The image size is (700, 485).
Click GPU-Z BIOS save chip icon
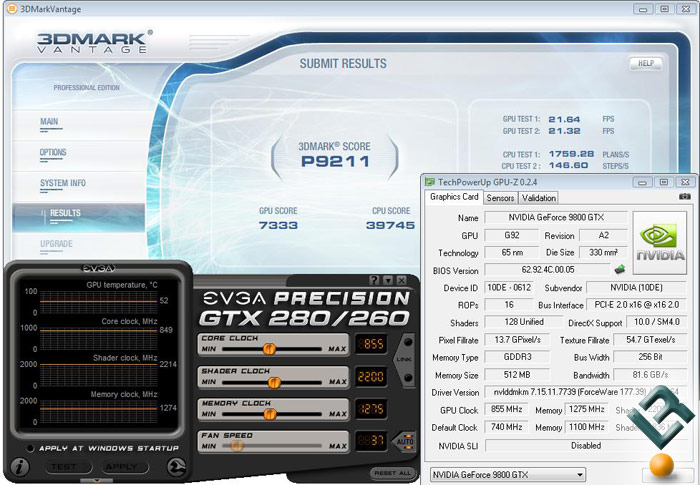click(620, 269)
